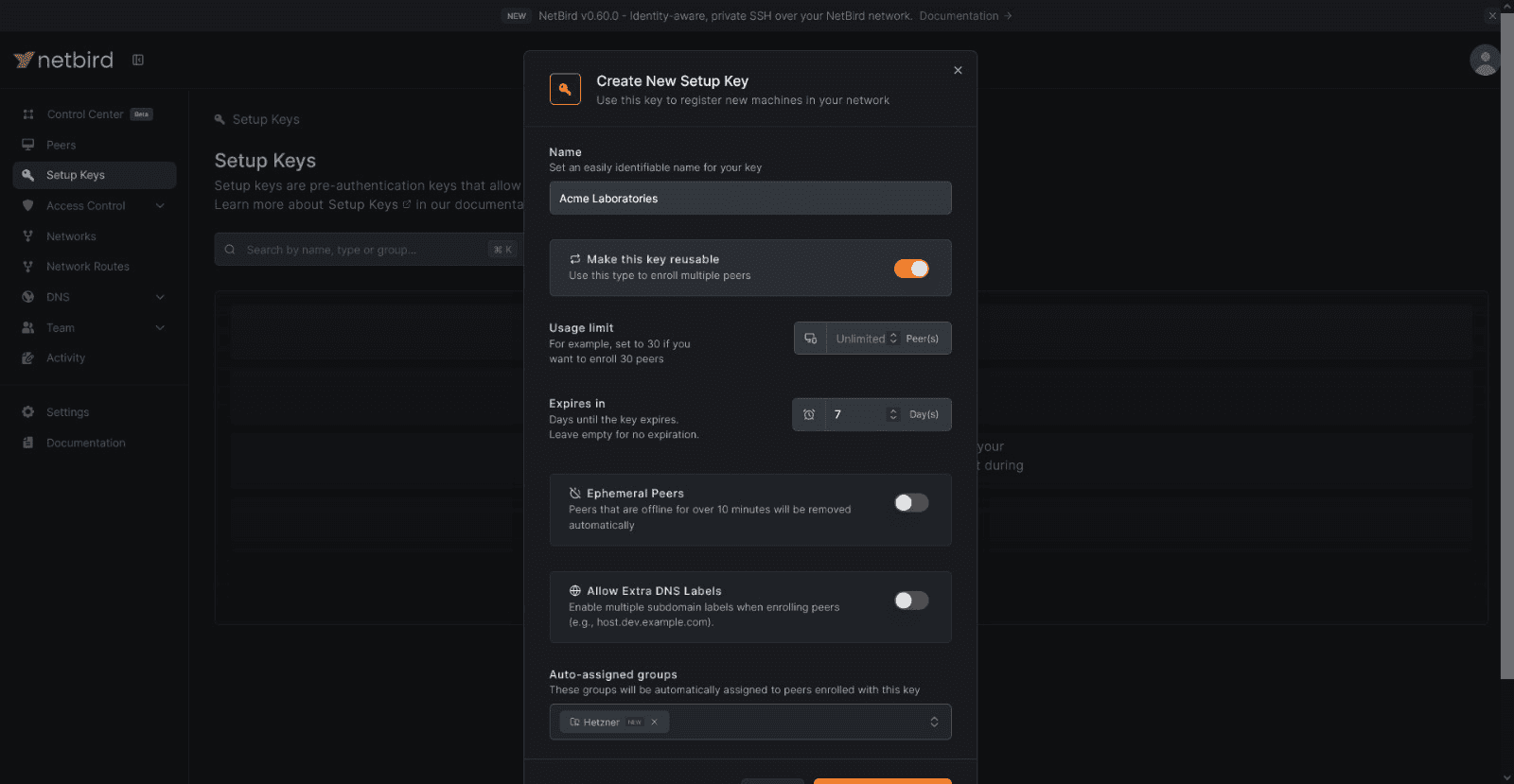Expand the DNS section chevron
Viewport: 1514px width, 784px height.
160,297
